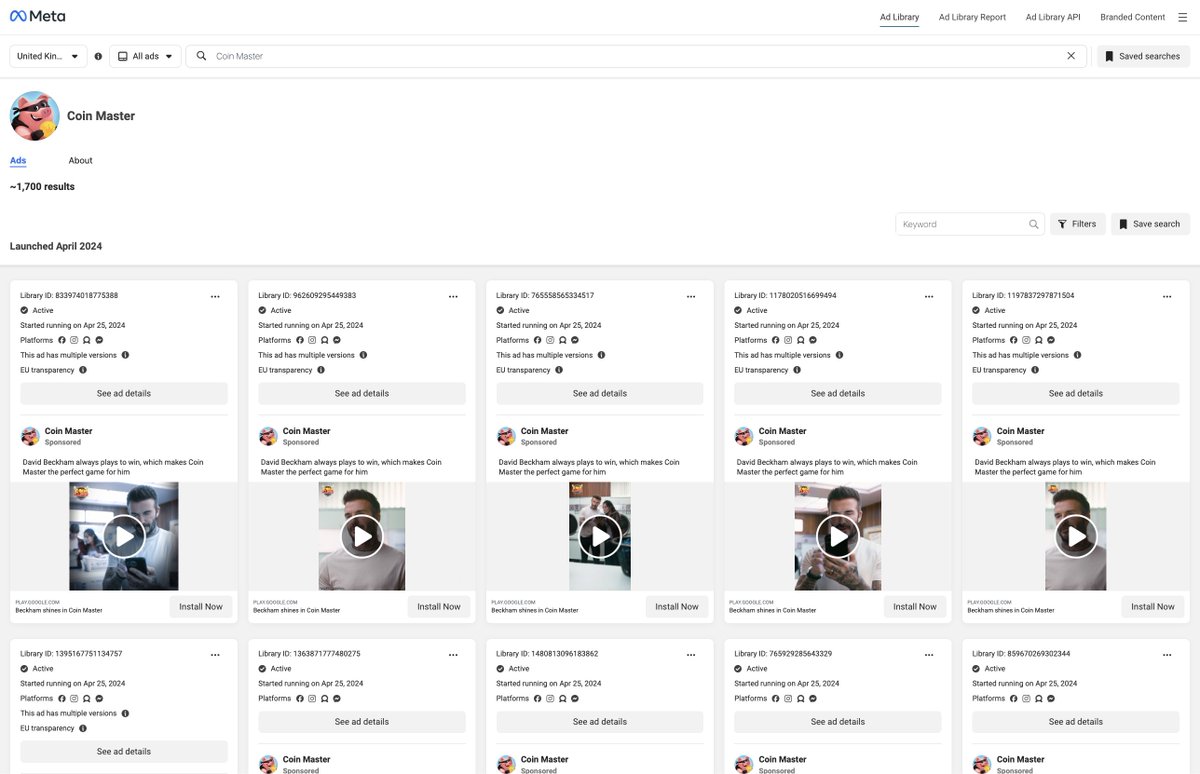
Task: Open more options for ad 1197837297871504
Action: click(x=1167, y=296)
